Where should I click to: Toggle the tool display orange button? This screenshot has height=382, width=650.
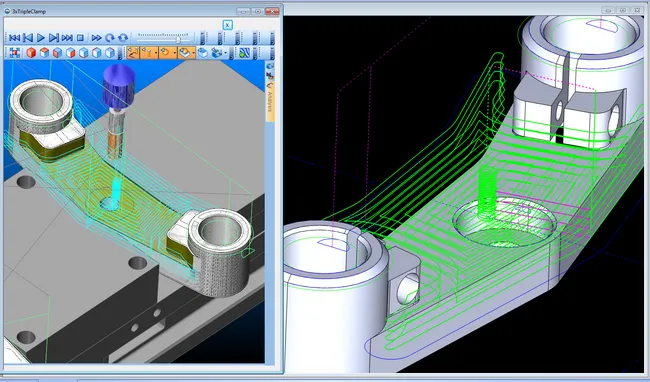pyautogui.click(x=147, y=53)
